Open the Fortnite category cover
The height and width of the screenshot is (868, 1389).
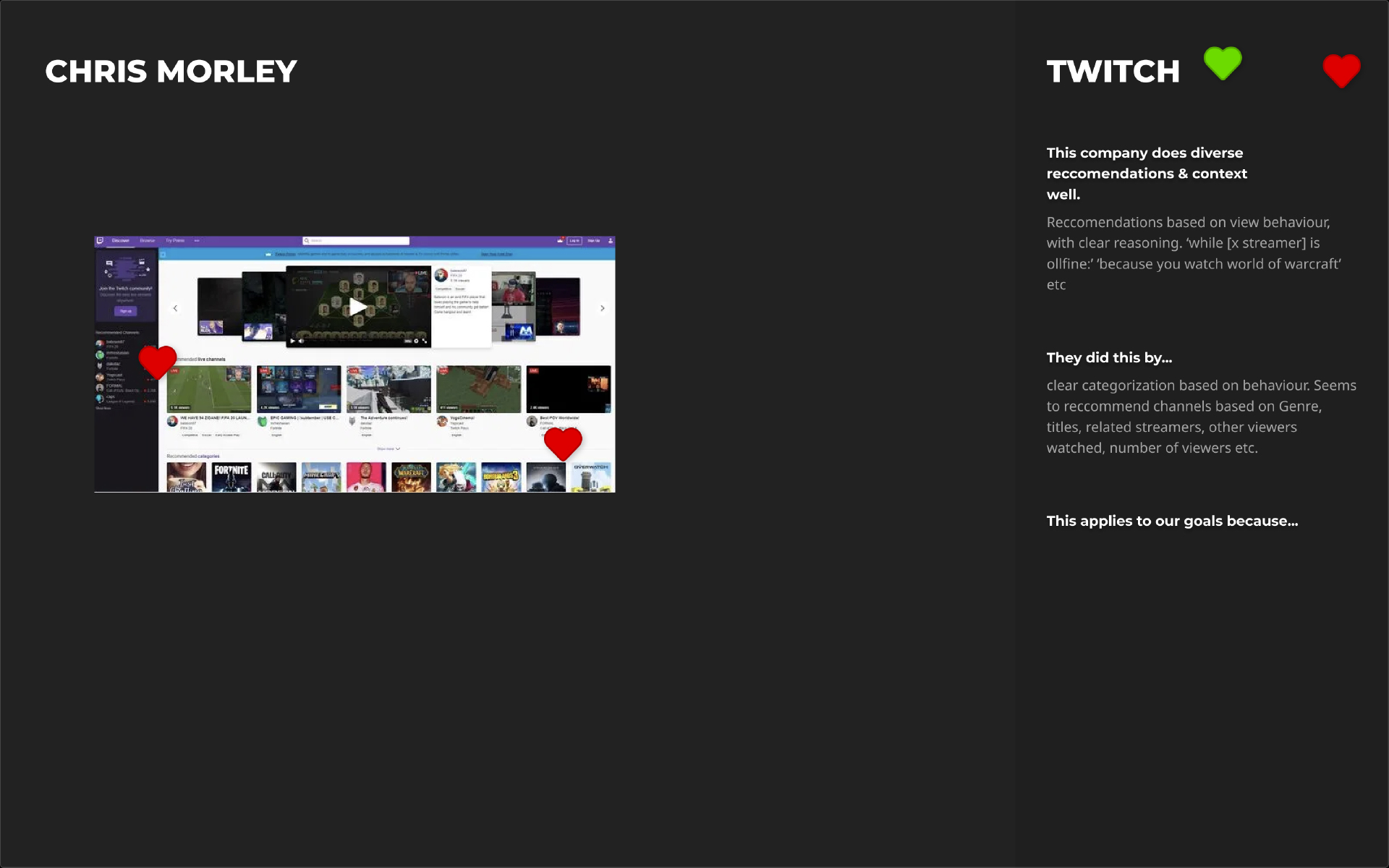231,477
